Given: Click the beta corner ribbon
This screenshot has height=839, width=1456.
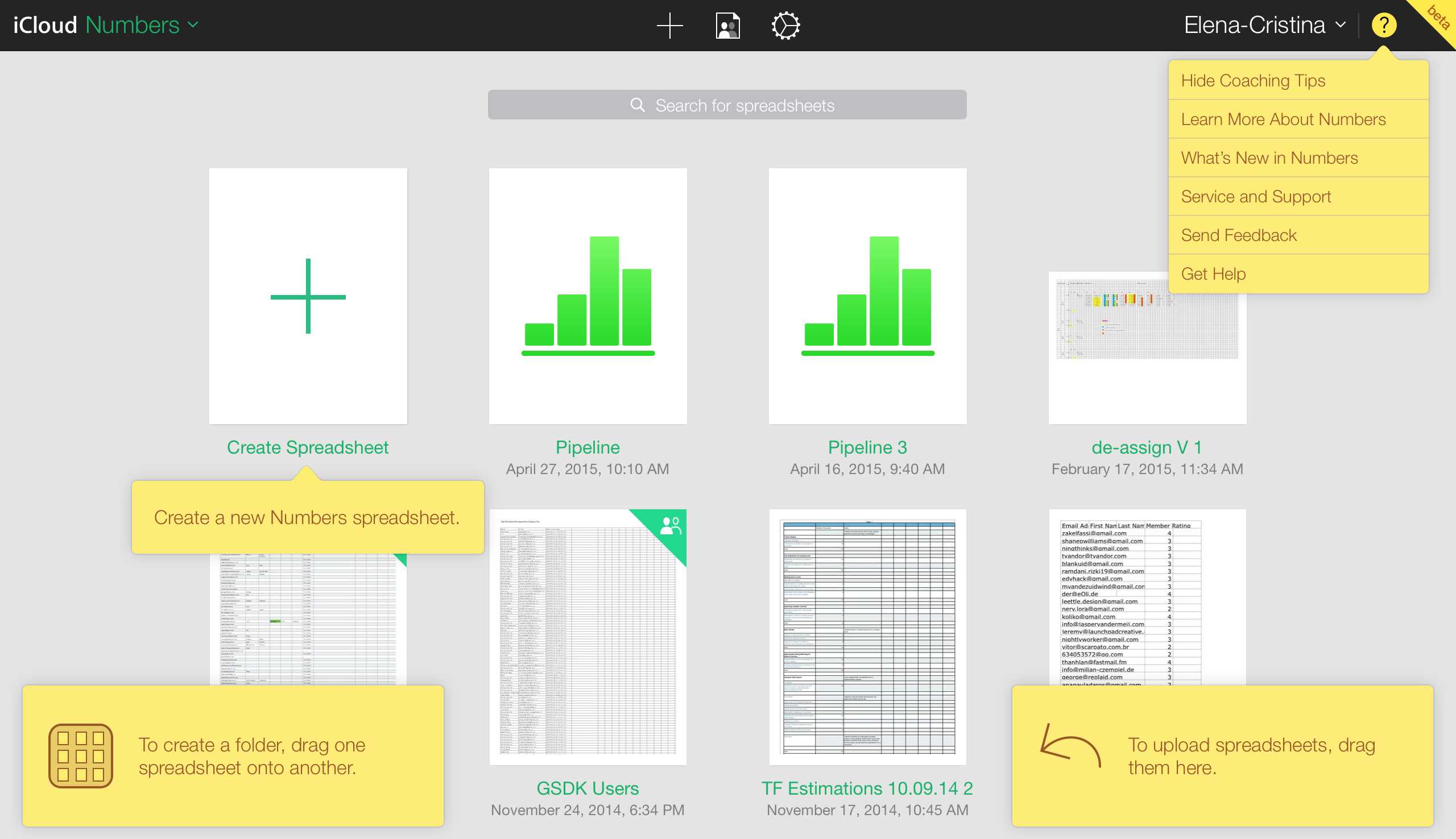Looking at the screenshot, I should [x=1439, y=16].
